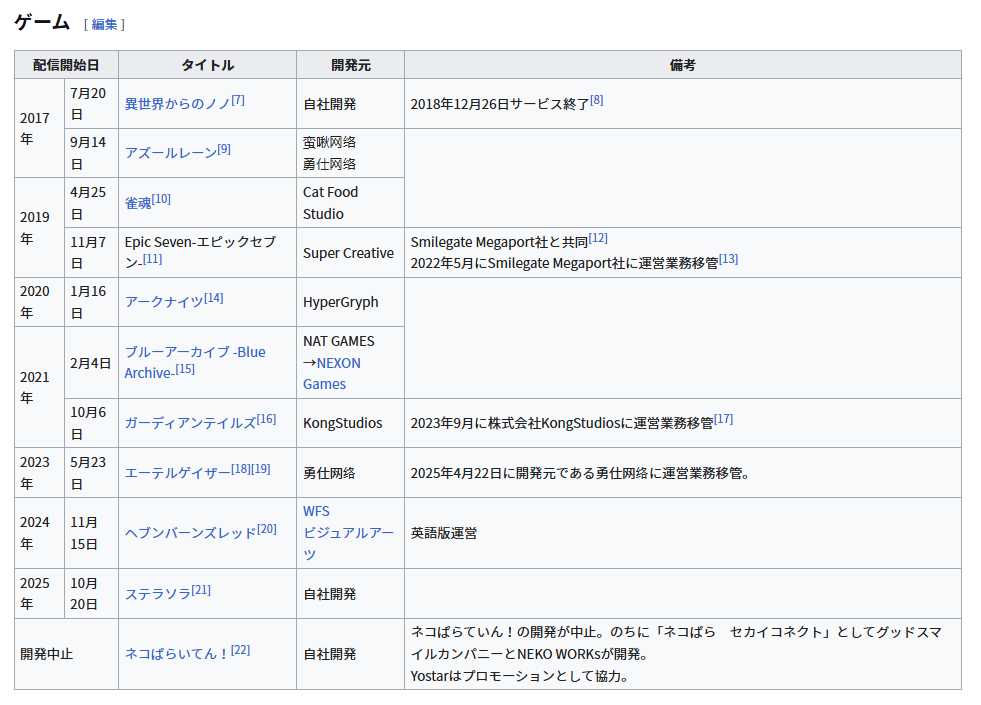This screenshot has width=981, height=705.
Task: Click footnote 17 in ガーディアンテイルズ remarks
Action: 723,419
